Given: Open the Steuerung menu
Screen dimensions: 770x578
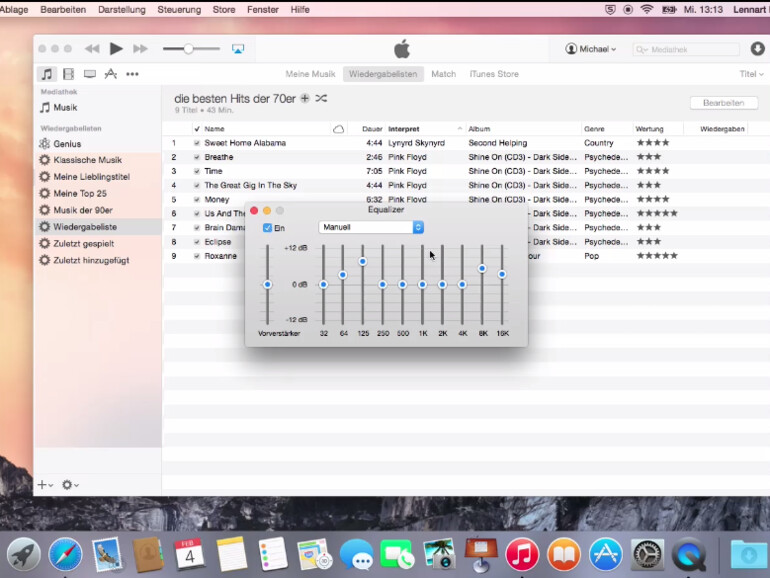Looking at the screenshot, I should [179, 9].
